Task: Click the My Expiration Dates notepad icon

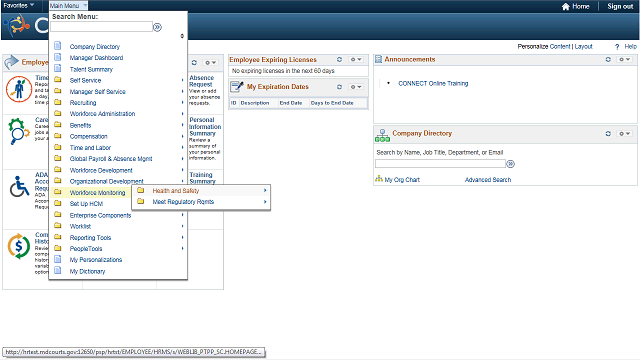Action: 237,87
